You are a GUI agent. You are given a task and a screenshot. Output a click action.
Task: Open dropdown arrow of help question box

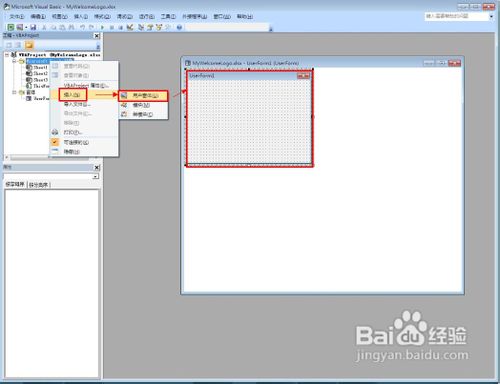491,16
